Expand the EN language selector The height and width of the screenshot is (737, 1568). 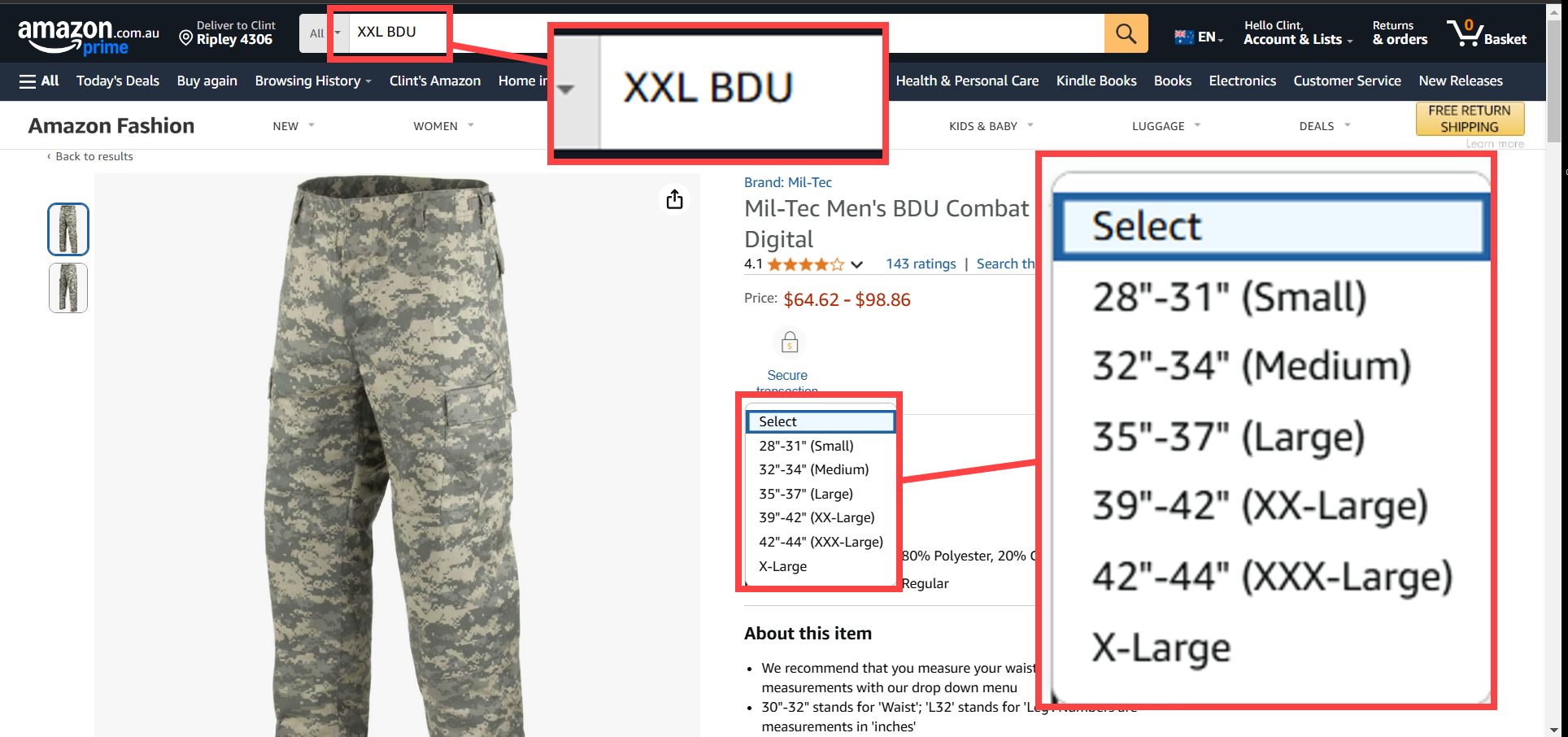tap(1199, 37)
